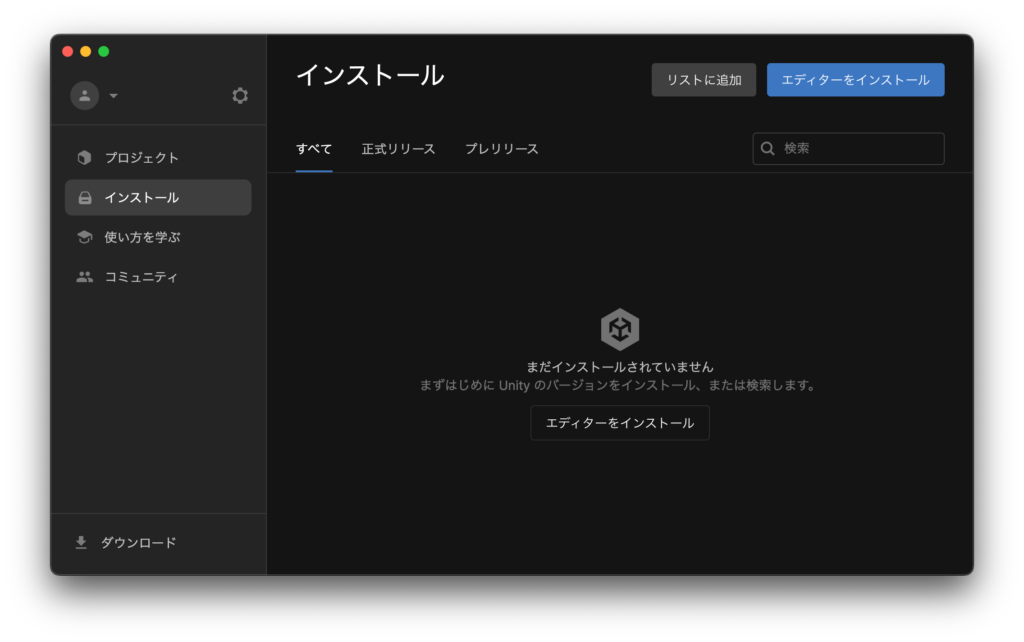Click the red close window button

[x=67, y=52]
